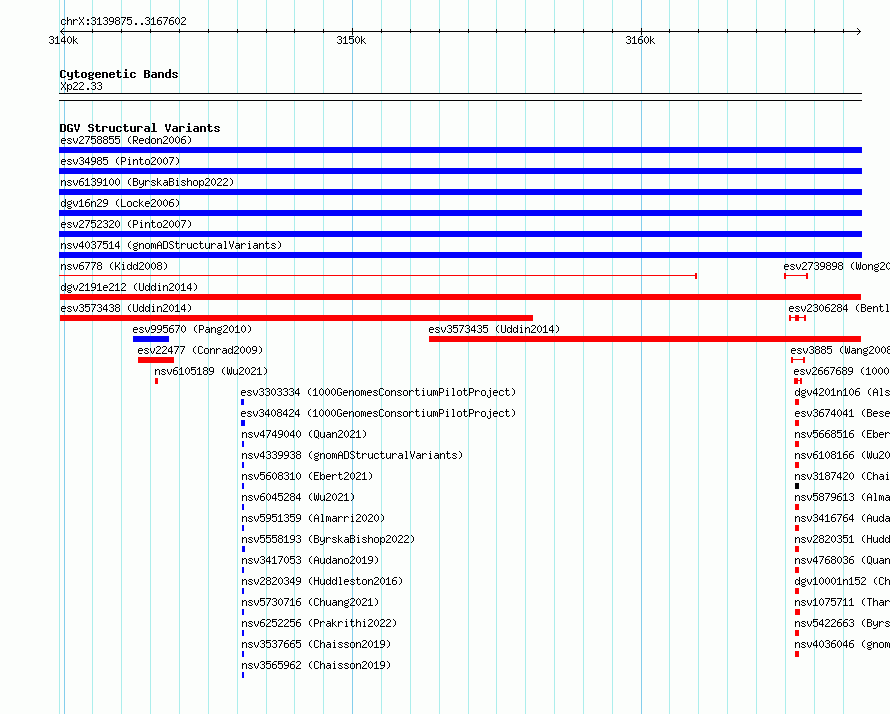Open nsv3537665 (Chaisson2019) label
Image resolution: width=890 pixels, height=714 pixels.
tap(316, 644)
